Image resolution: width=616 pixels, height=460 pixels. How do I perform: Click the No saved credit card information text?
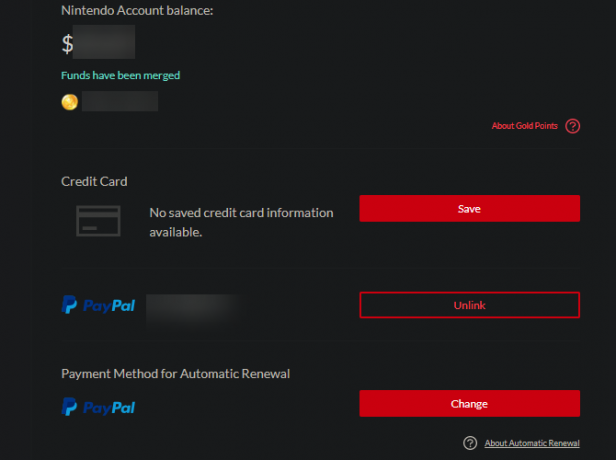(x=241, y=222)
